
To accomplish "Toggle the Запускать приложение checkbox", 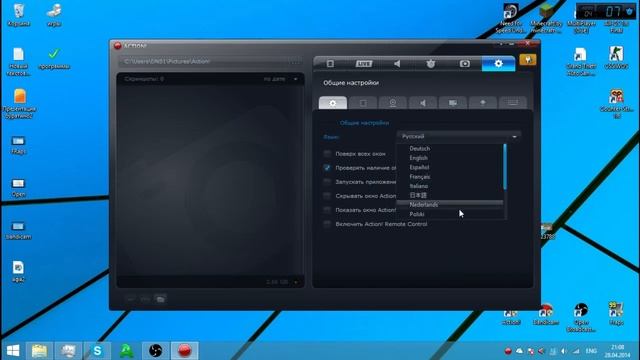I will tap(327, 182).
